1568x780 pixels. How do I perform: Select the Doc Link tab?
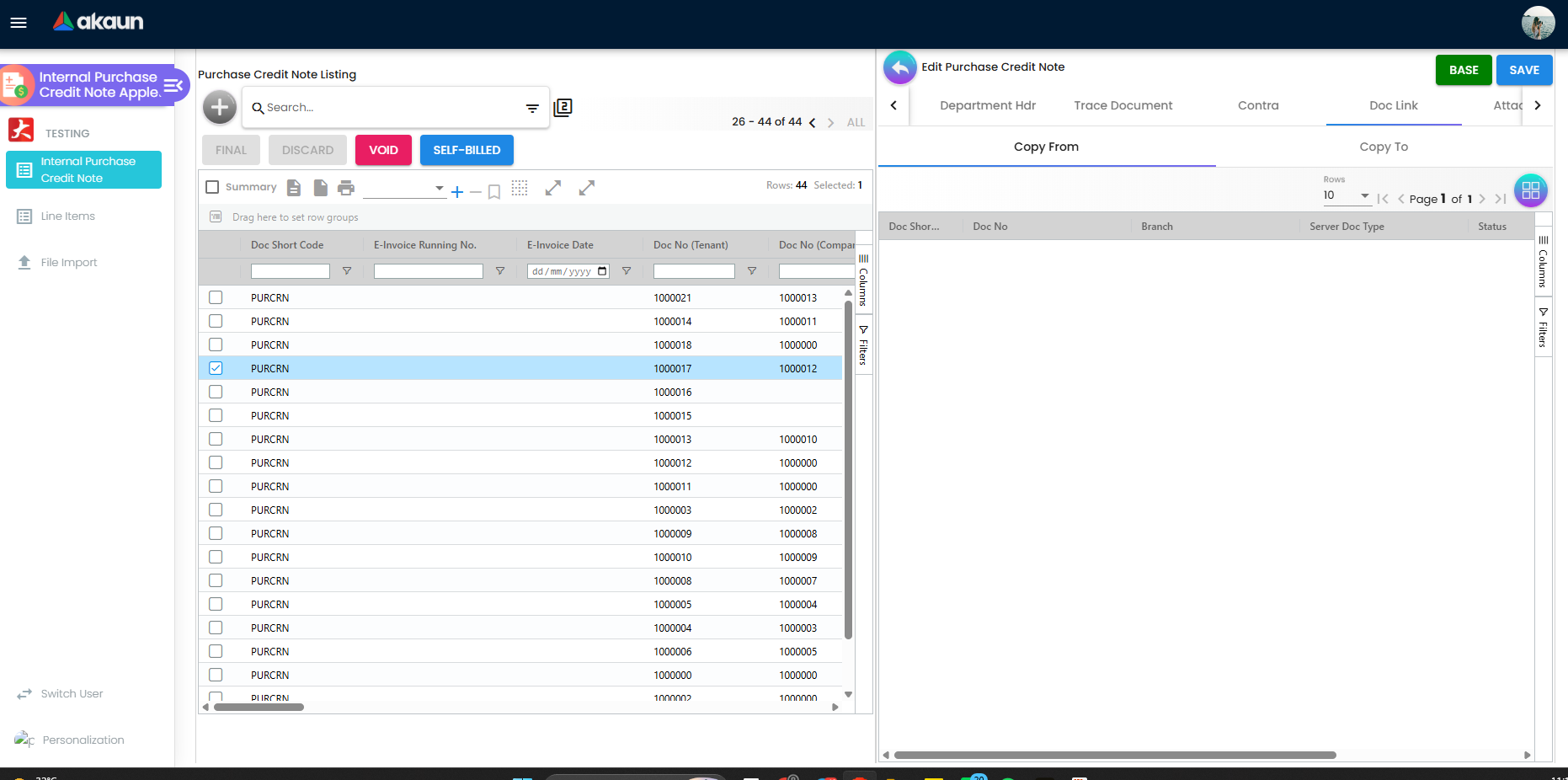tap(1394, 105)
